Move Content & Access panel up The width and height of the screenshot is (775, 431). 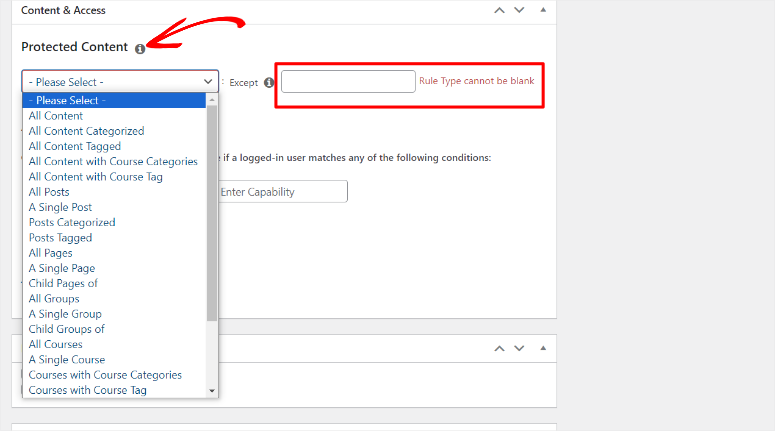(498, 10)
